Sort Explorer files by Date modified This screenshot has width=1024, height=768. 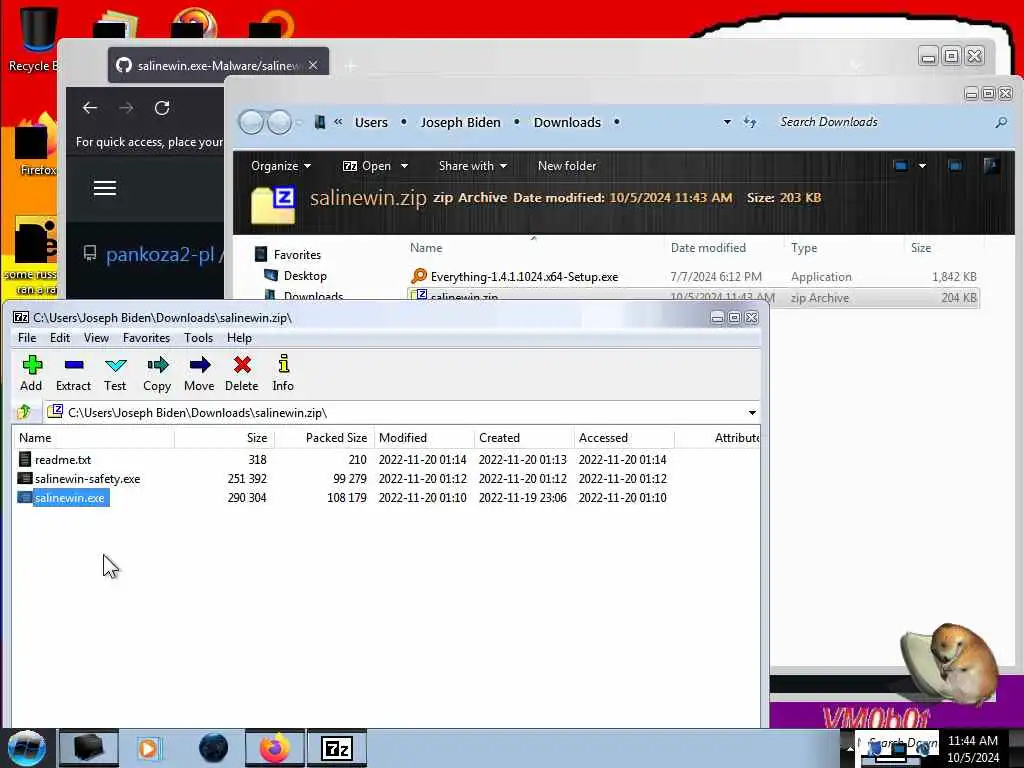tap(708, 248)
